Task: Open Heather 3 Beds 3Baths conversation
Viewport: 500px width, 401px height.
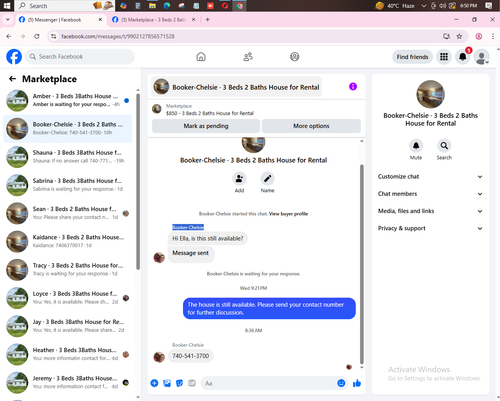Action: tap(67, 354)
